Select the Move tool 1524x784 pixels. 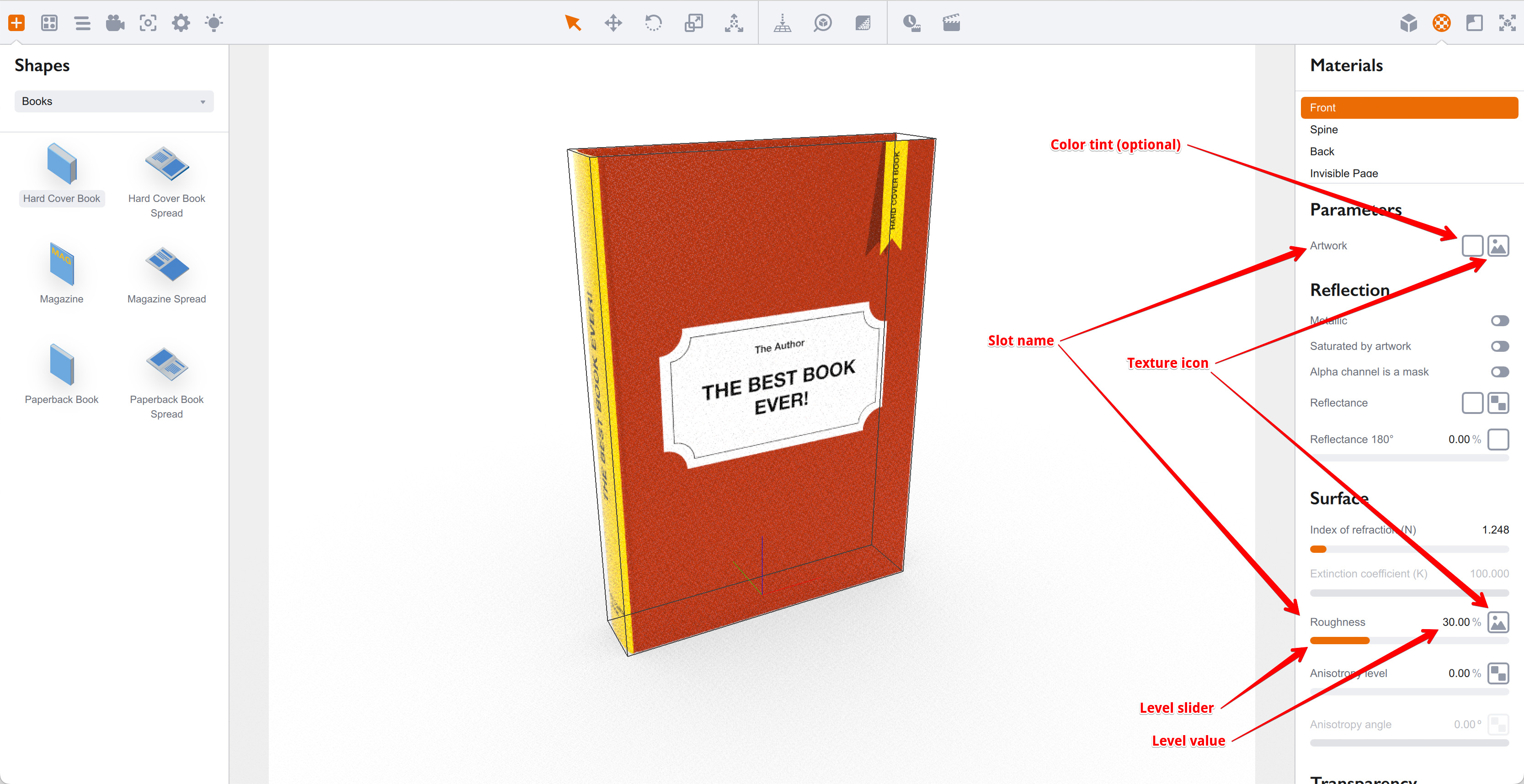[x=613, y=22]
